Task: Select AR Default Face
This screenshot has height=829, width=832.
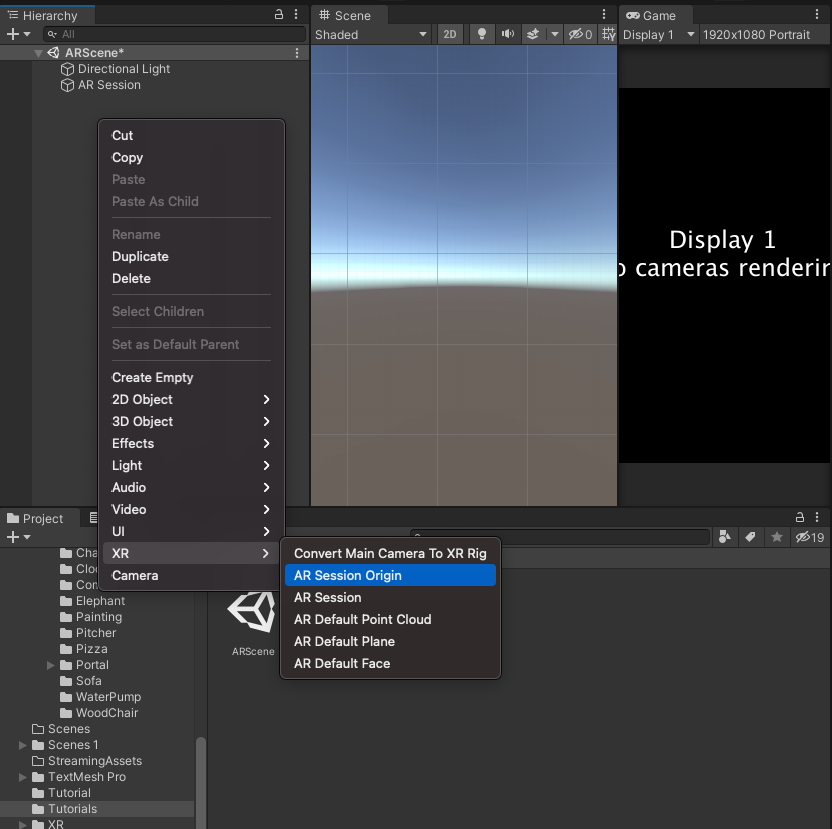Action: [391, 663]
